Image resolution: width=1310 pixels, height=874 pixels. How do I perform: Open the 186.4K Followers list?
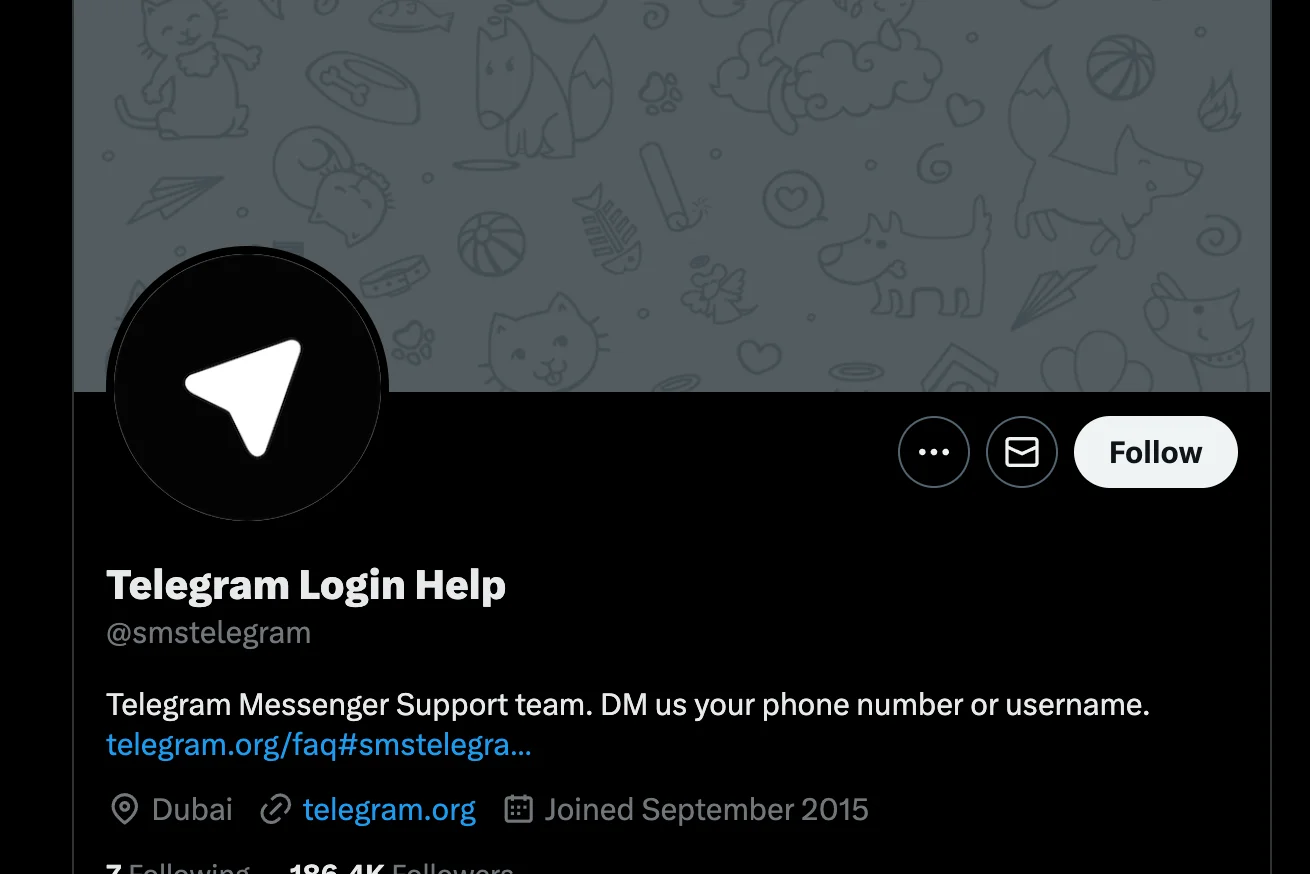pyautogui.click(x=401, y=866)
